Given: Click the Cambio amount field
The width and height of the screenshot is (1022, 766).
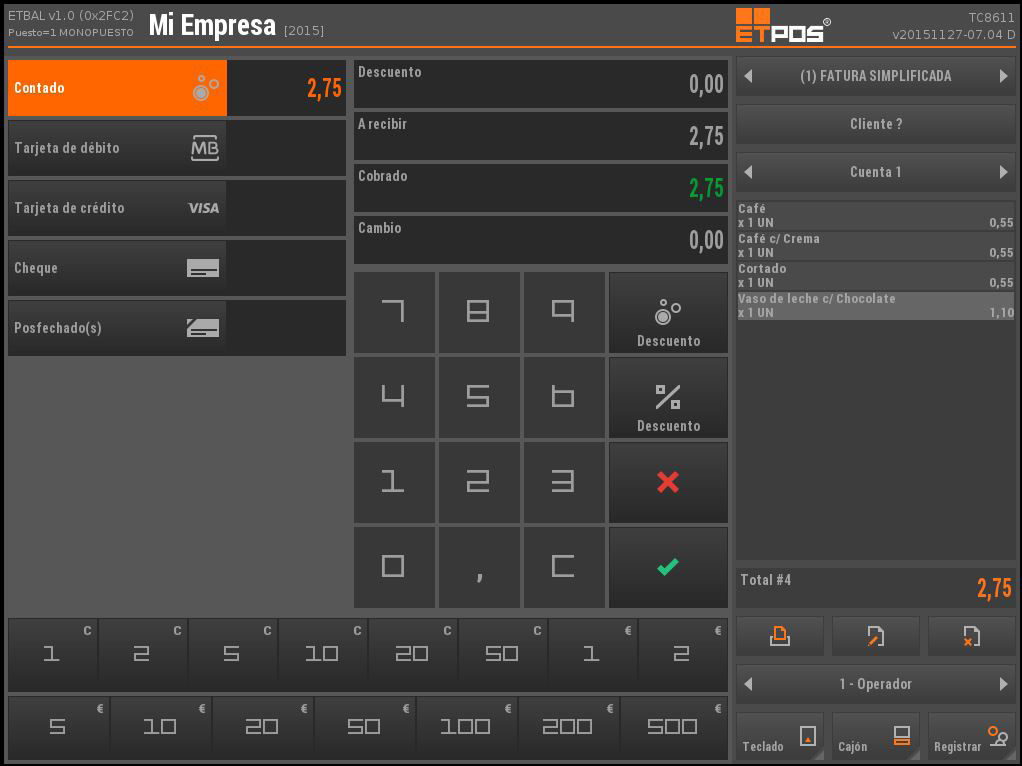Looking at the screenshot, I should click(541, 241).
